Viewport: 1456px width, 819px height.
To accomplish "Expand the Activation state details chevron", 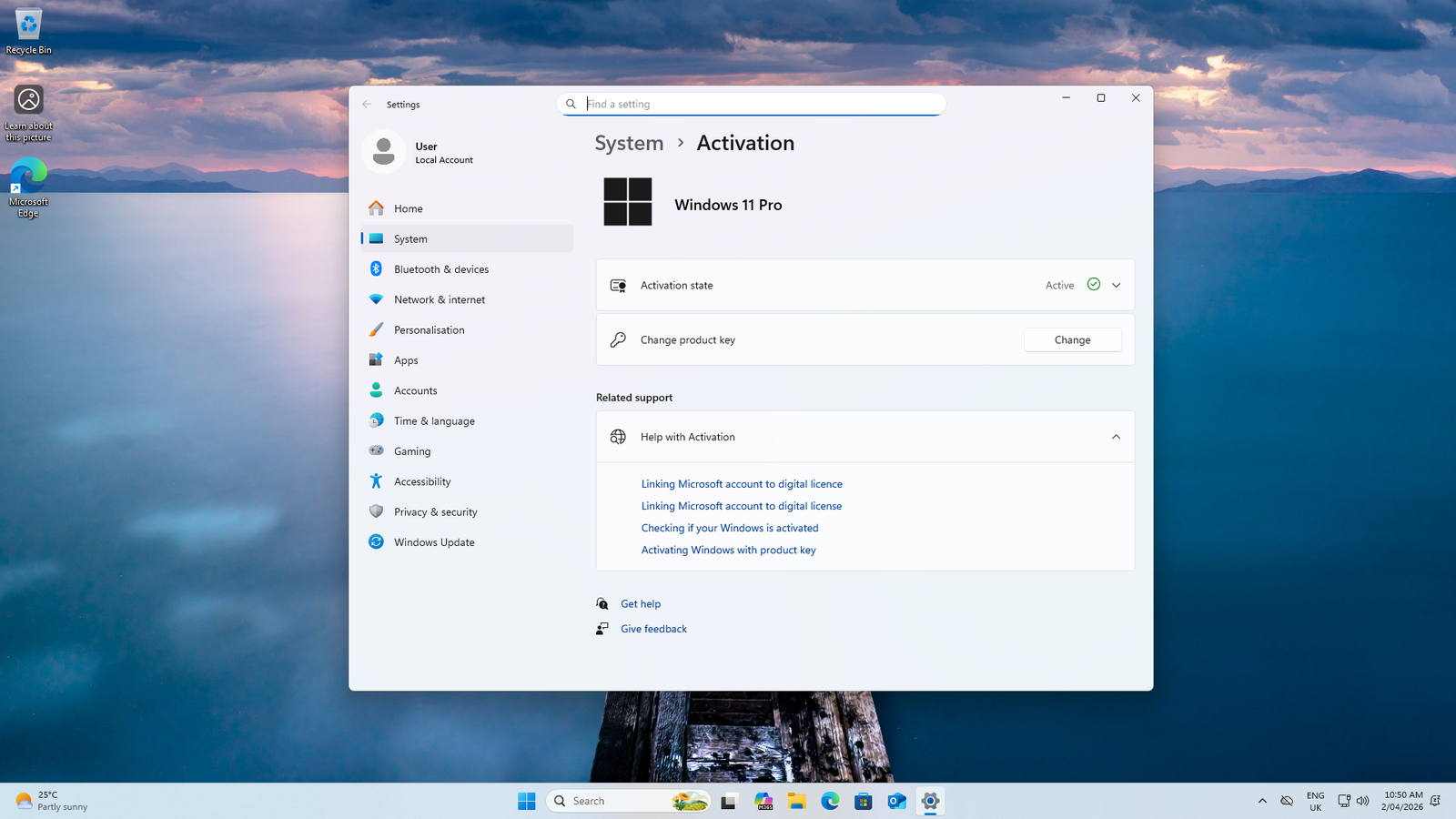I will [1116, 285].
